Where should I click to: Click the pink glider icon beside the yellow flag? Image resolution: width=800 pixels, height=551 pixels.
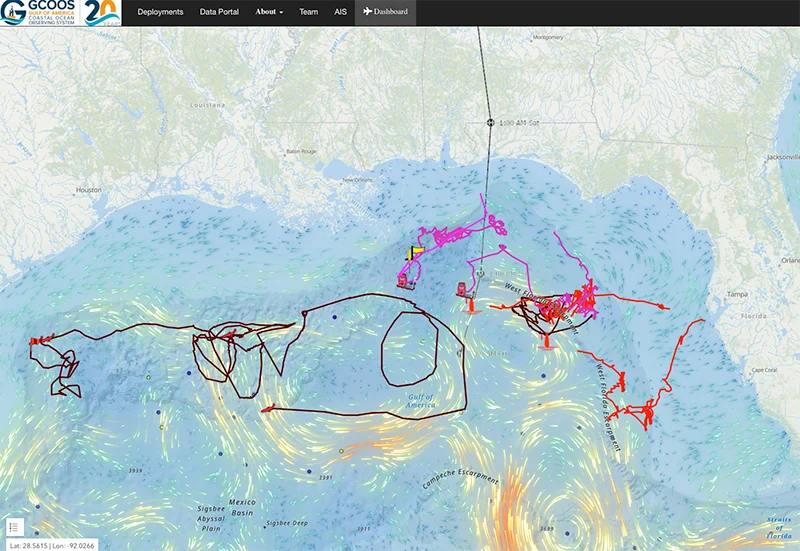403,280
